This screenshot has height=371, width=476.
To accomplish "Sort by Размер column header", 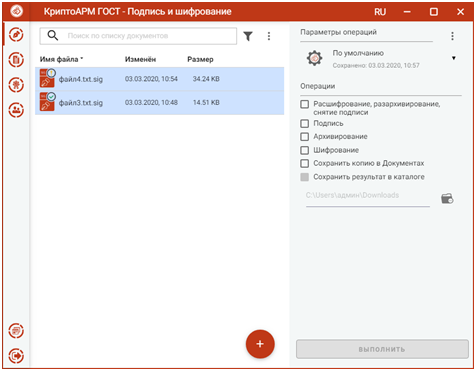I will 200,59.
